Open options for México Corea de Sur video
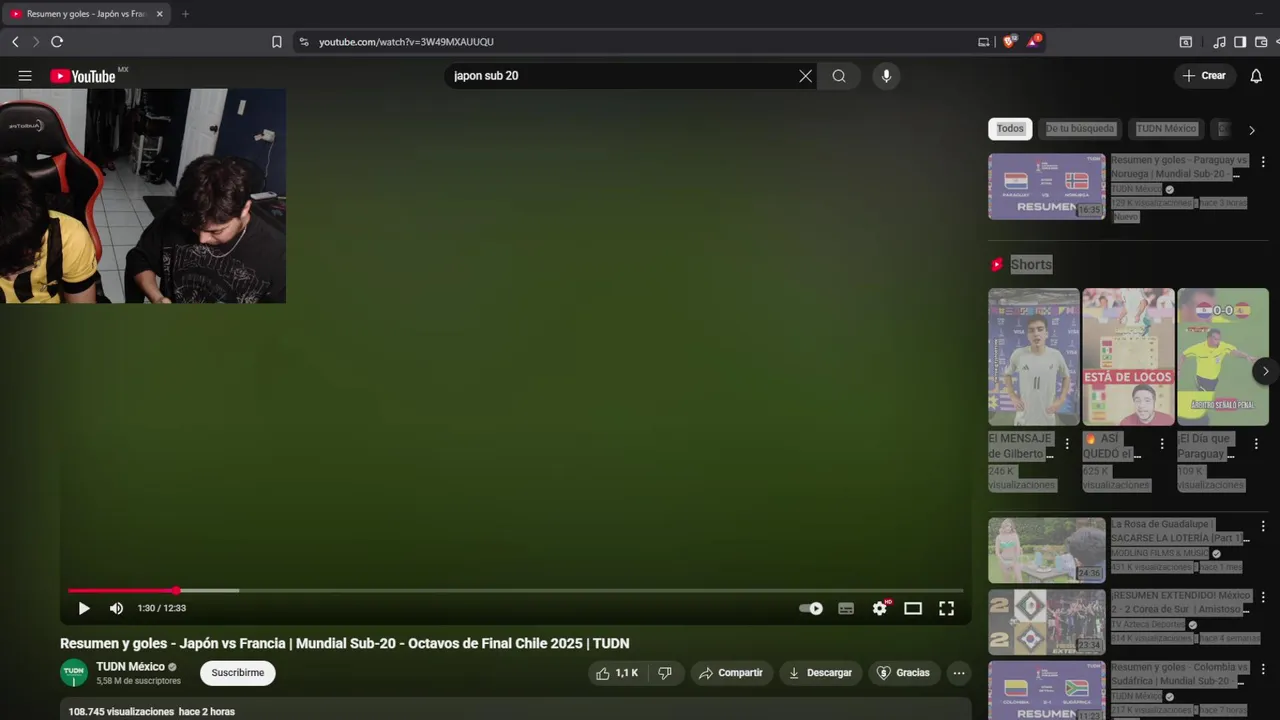 (x=1263, y=598)
